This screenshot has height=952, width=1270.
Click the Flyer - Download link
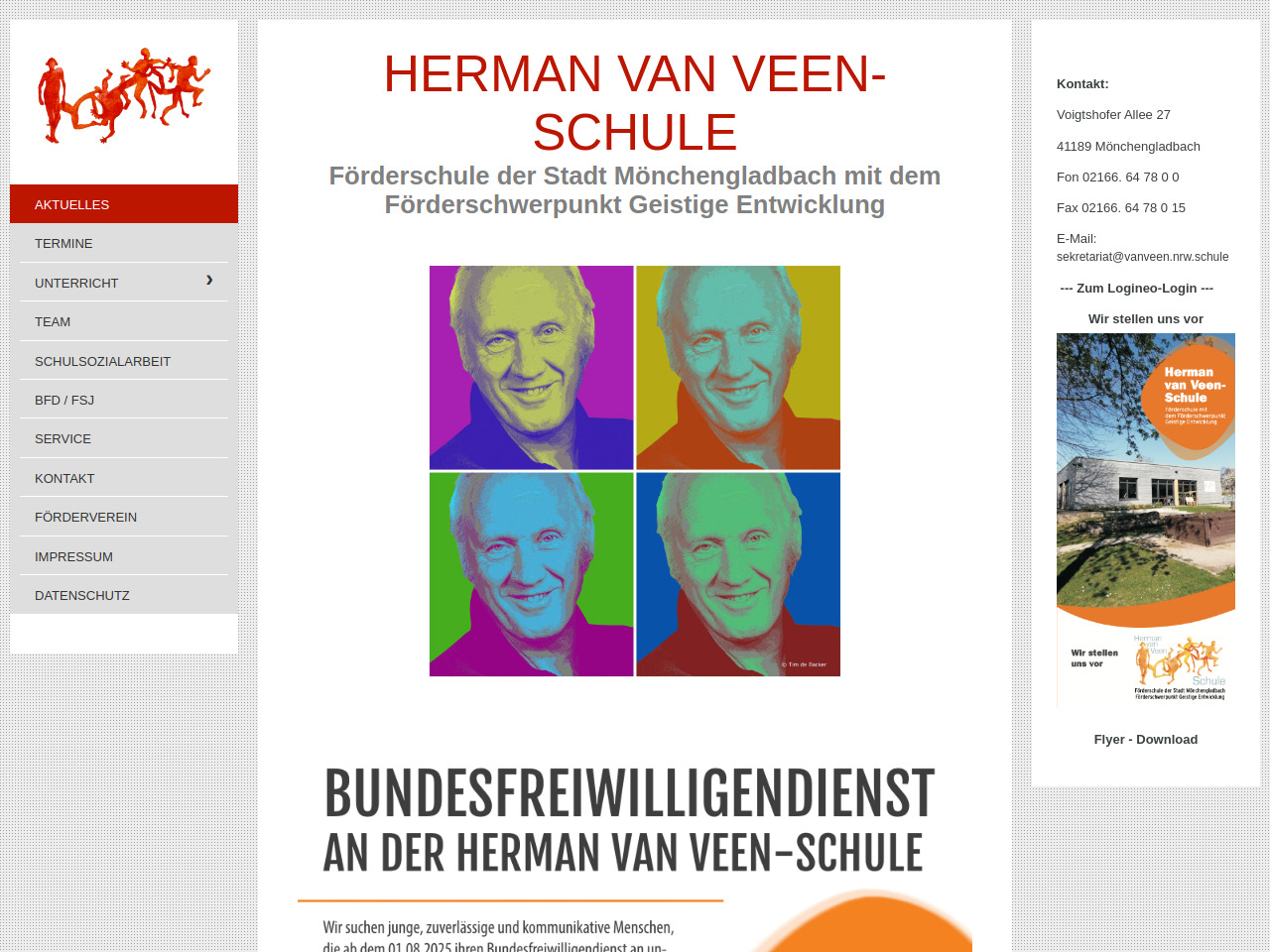pyautogui.click(x=1145, y=739)
